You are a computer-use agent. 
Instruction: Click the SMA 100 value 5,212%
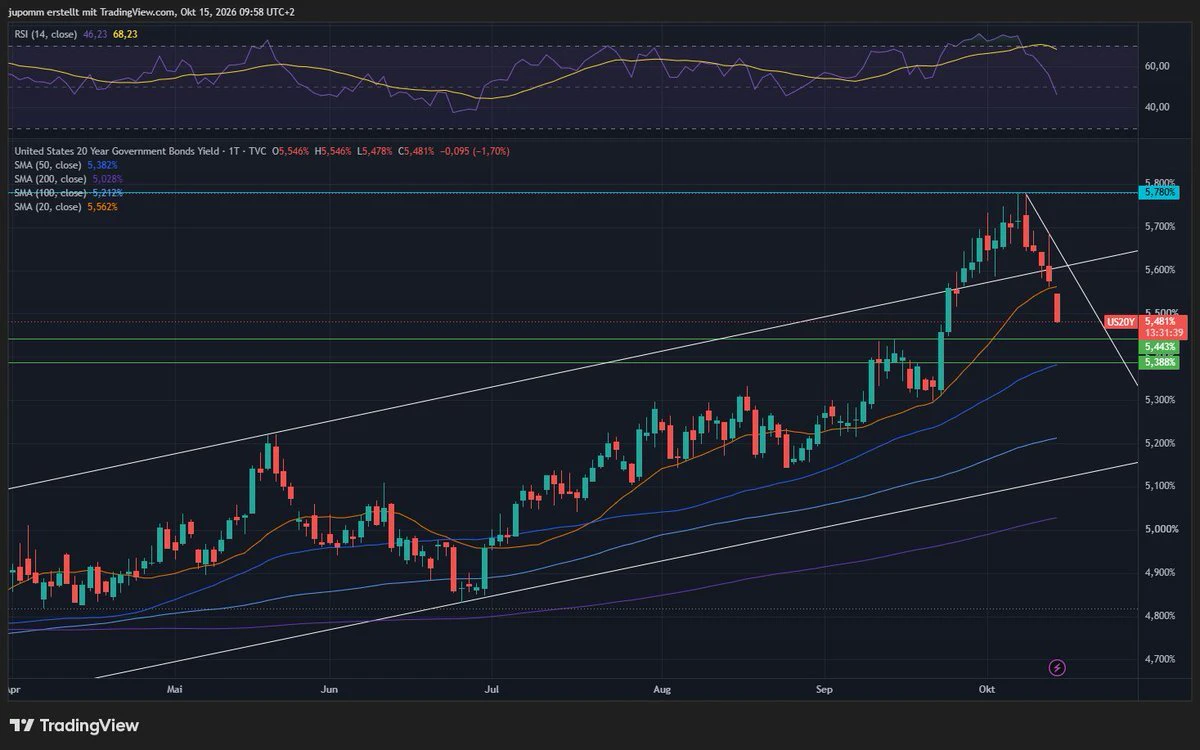(x=107, y=193)
